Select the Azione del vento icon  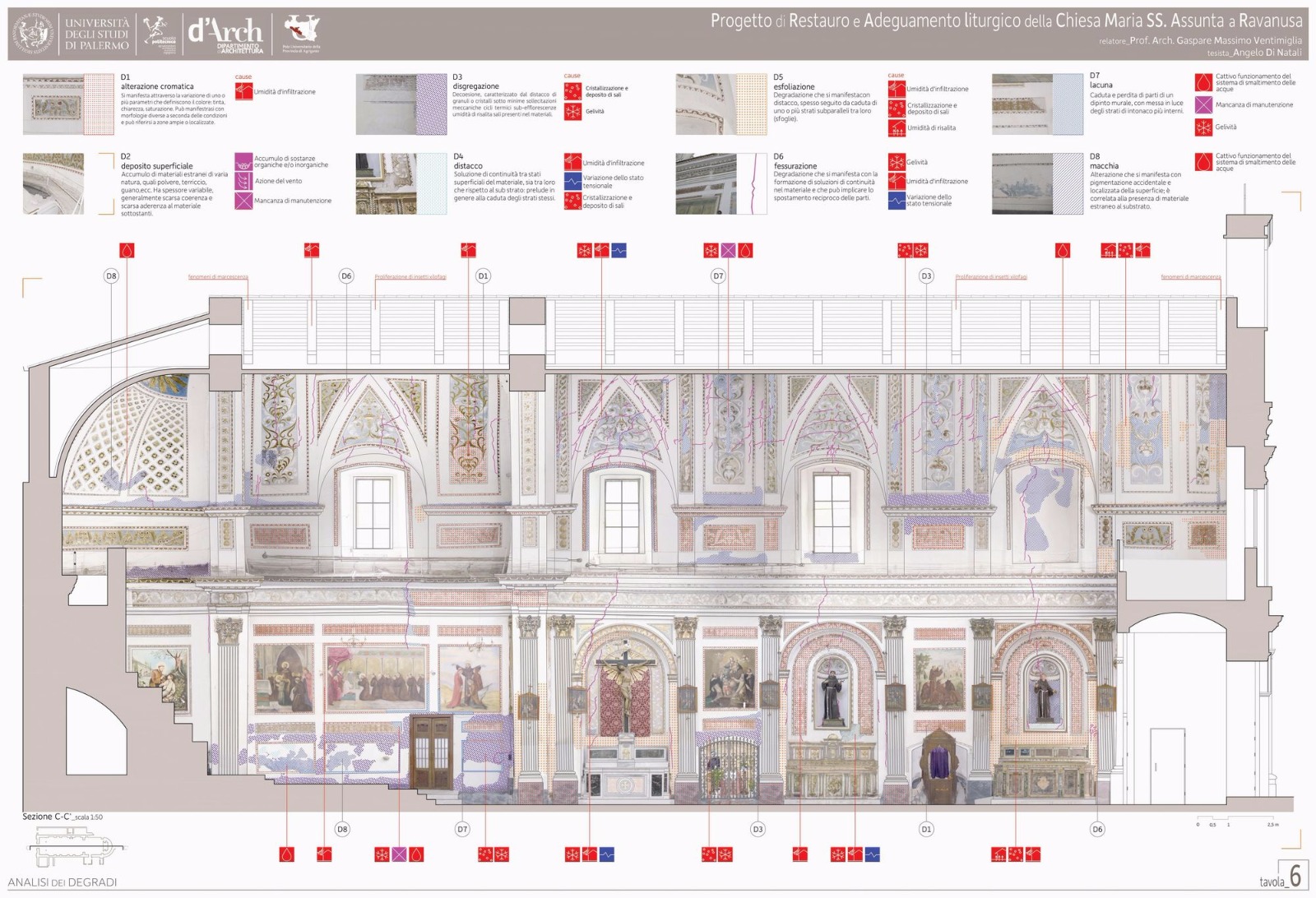click(243, 181)
